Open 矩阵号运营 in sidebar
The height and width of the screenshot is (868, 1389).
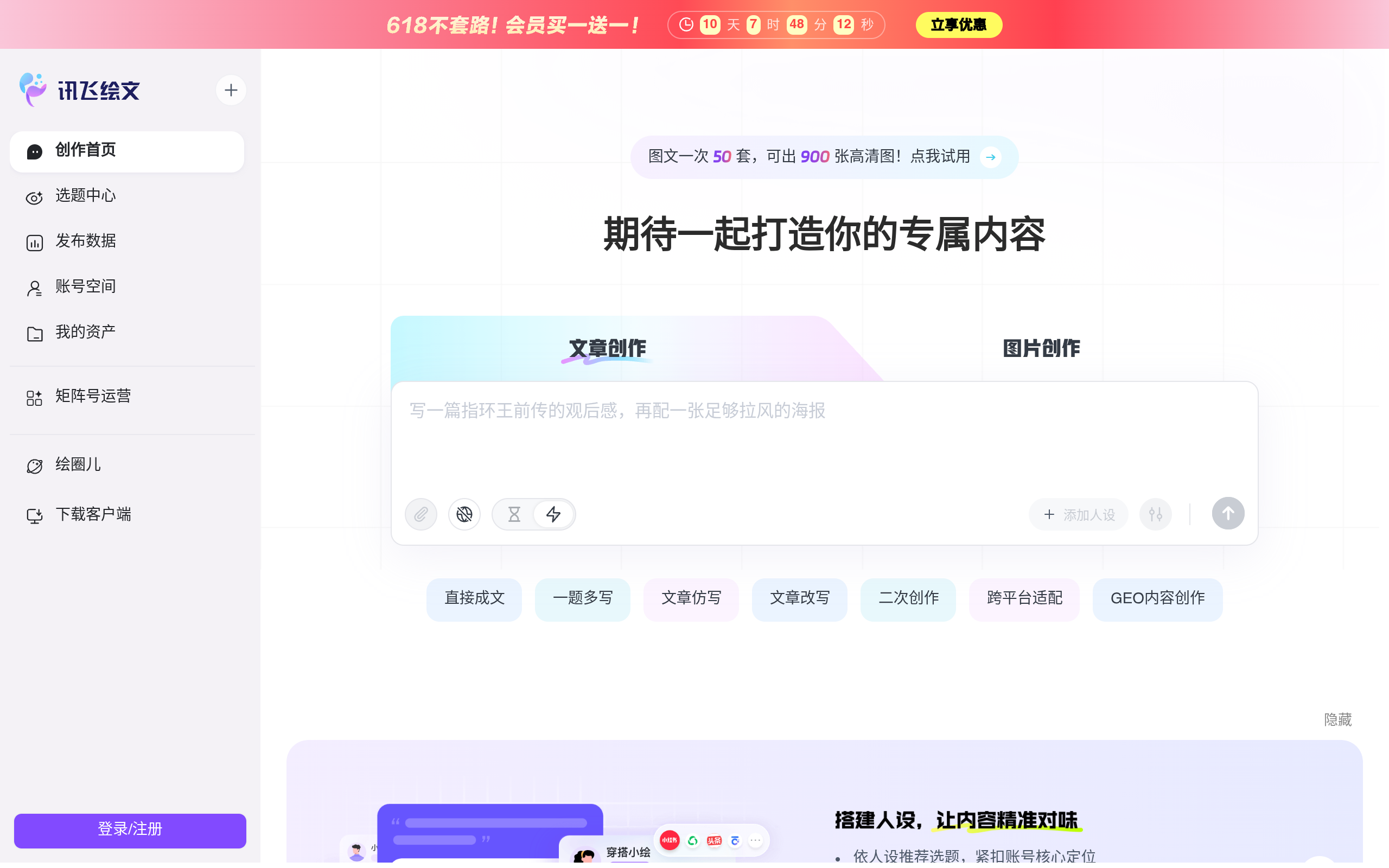(x=127, y=397)
